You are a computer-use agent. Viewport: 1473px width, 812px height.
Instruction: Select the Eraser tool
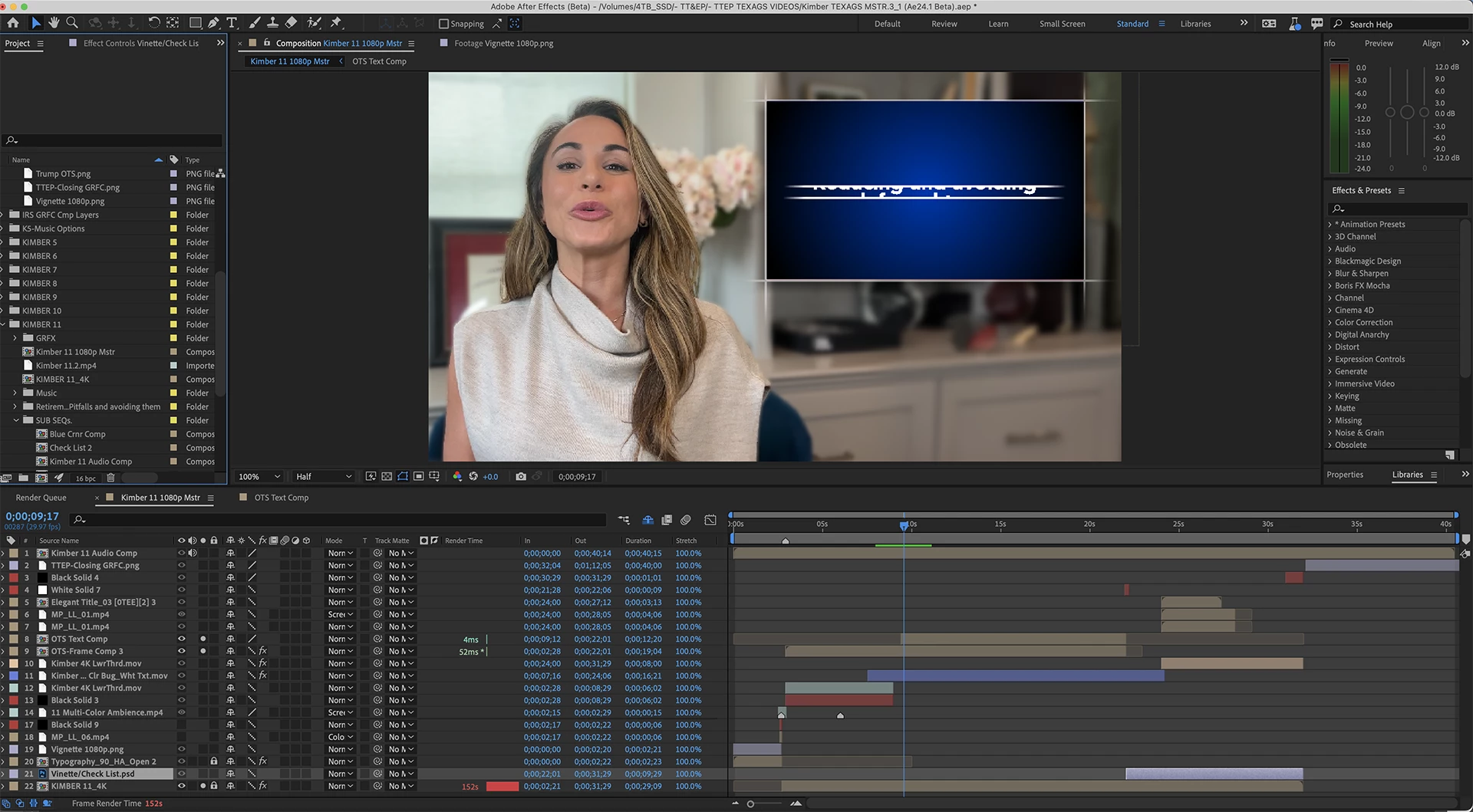tap(291, 23)
